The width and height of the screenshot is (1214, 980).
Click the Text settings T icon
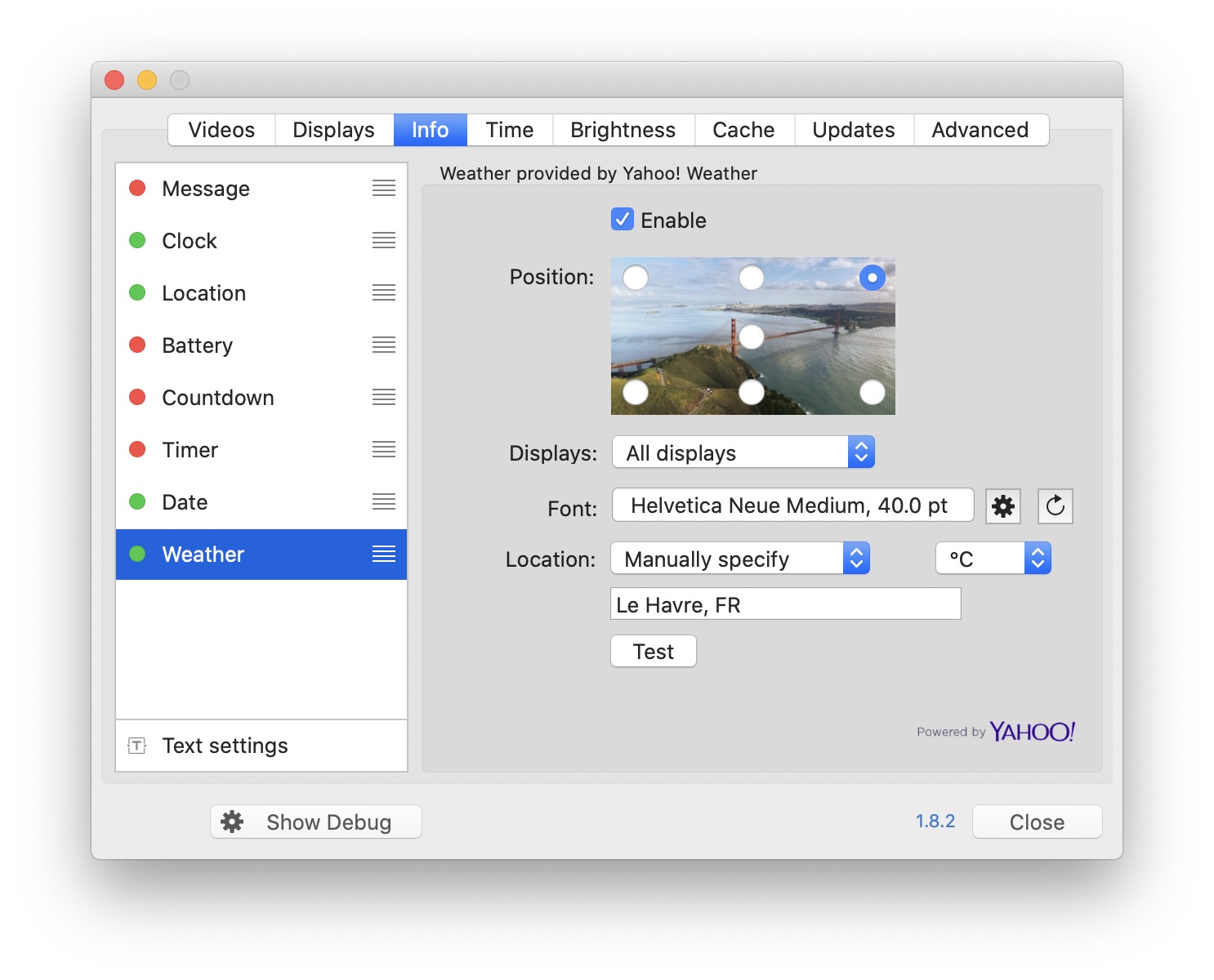point(137,746)
